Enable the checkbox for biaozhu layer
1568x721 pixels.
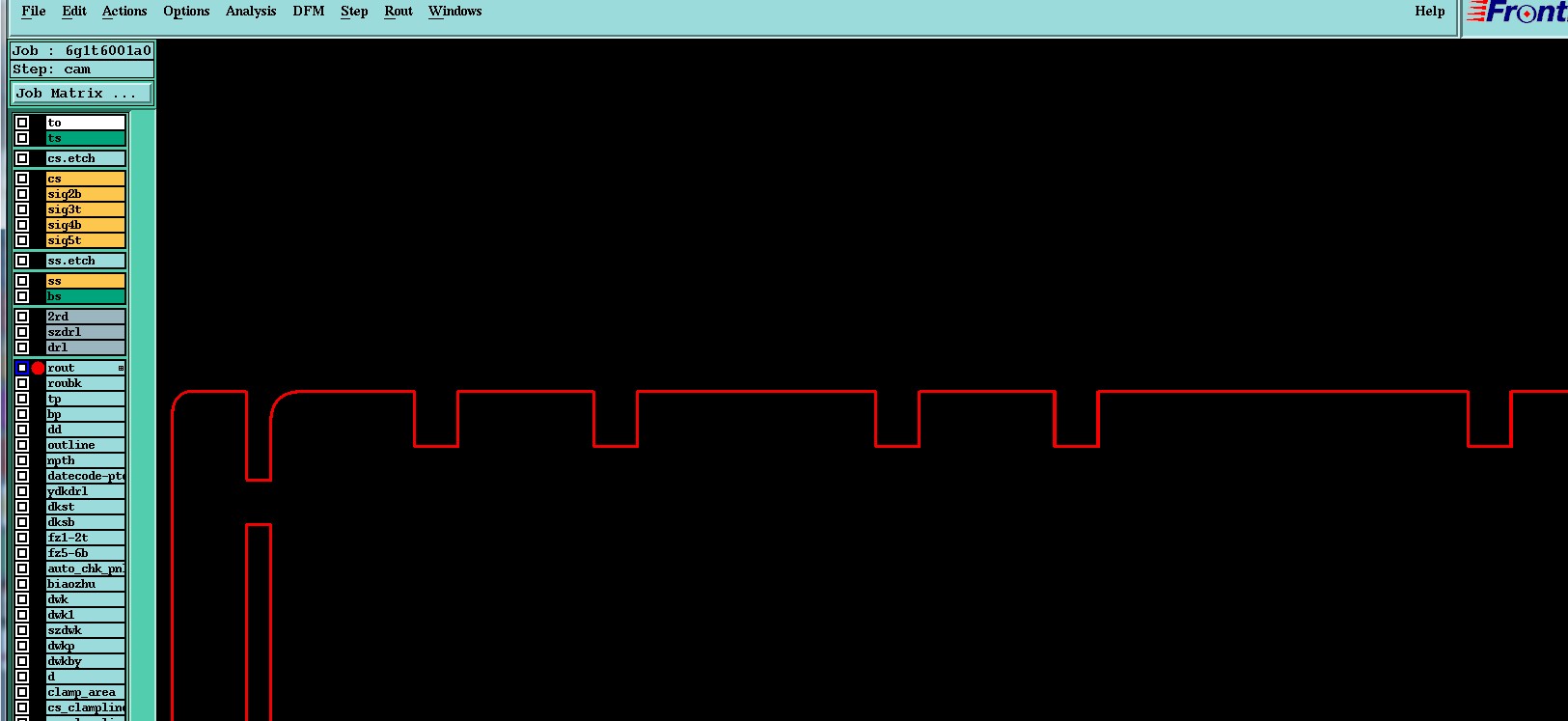pos(22,584)
